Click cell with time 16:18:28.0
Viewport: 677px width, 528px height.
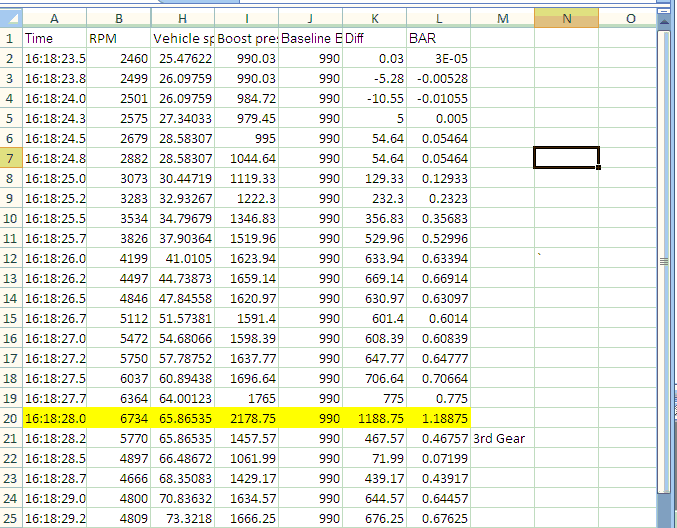click(54, 418)
